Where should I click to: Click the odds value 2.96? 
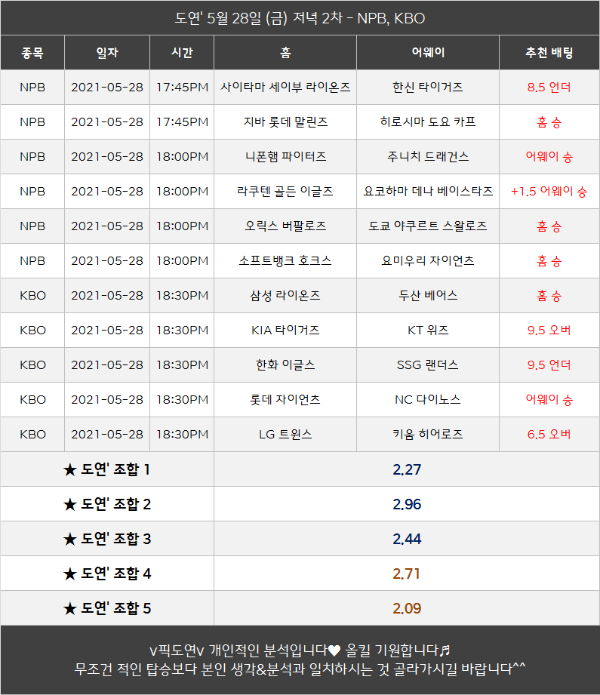tap(407, 504)
